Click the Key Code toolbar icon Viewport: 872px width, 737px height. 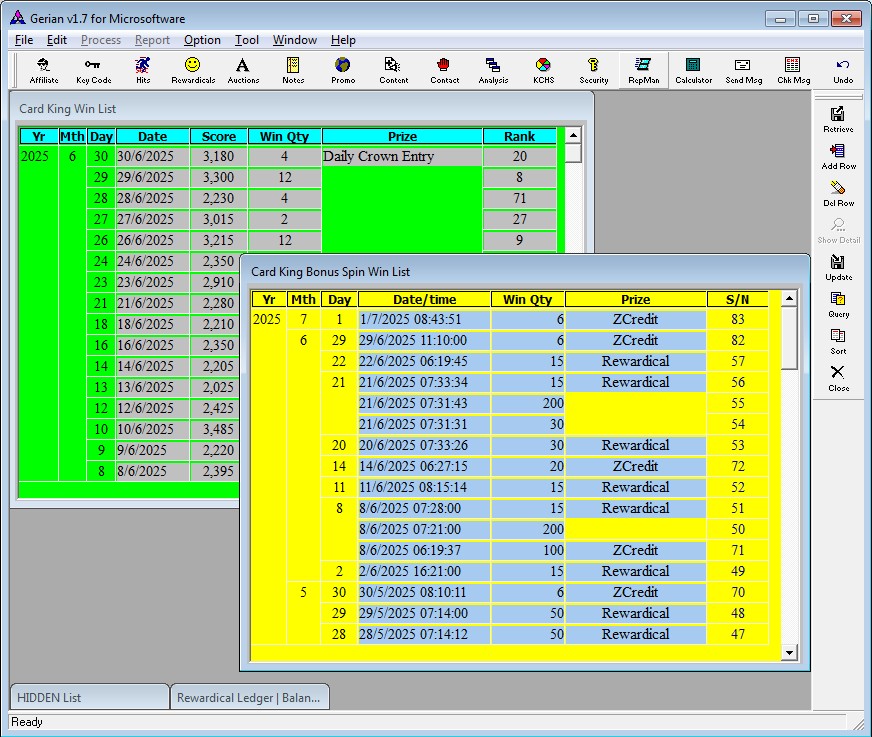[x=94, y=70]
